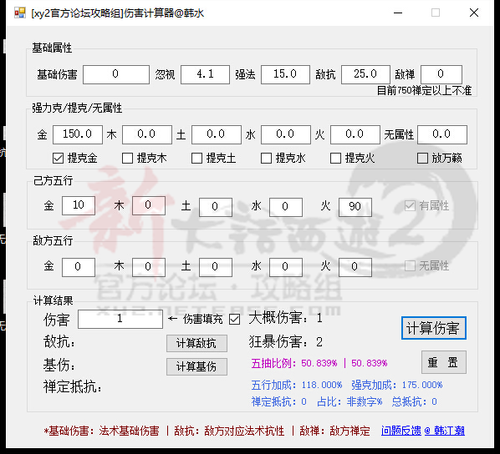Screen dimensions: 500x454
Task: Click the 伤害 result input field
Action: [x=120, y=319]
